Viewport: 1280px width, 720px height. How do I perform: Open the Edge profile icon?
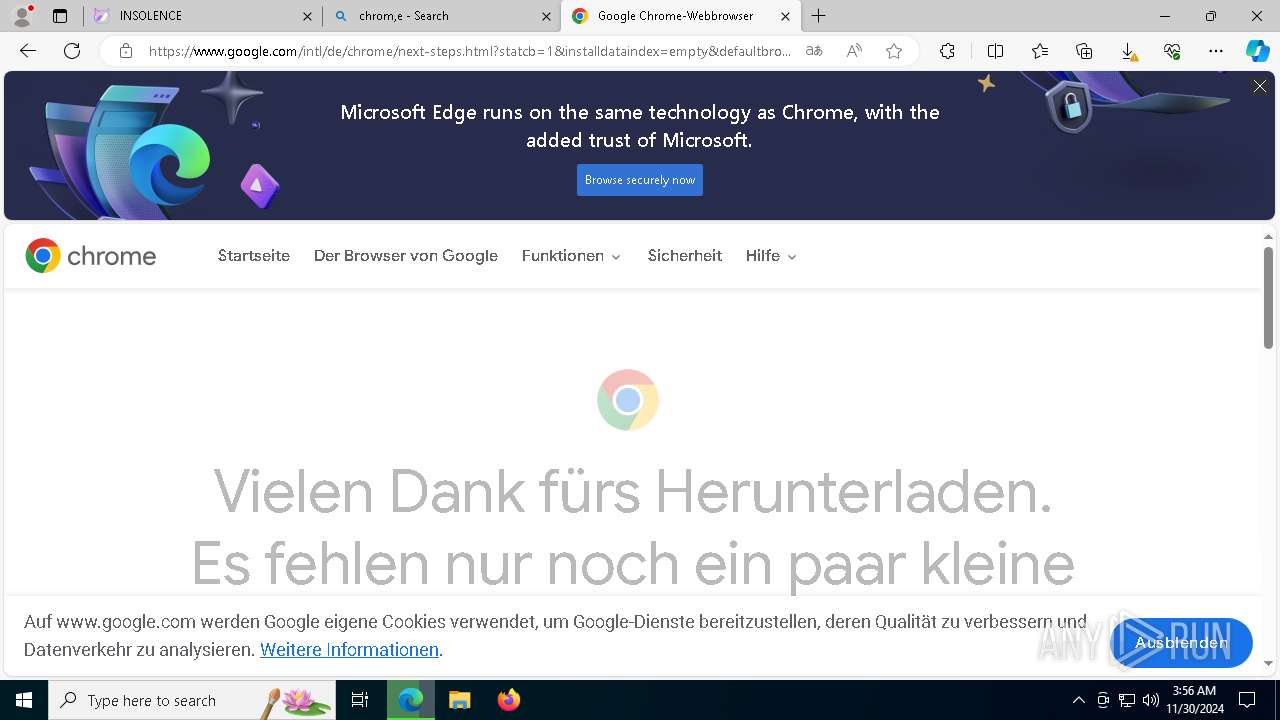22,16
